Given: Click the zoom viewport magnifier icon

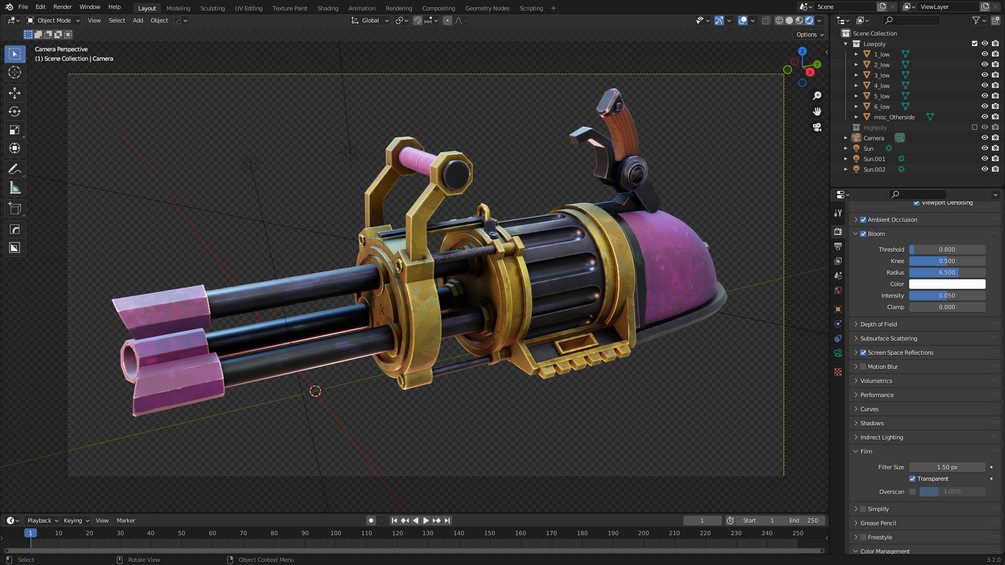Looking at the screenshot, I should coord(817,95).
